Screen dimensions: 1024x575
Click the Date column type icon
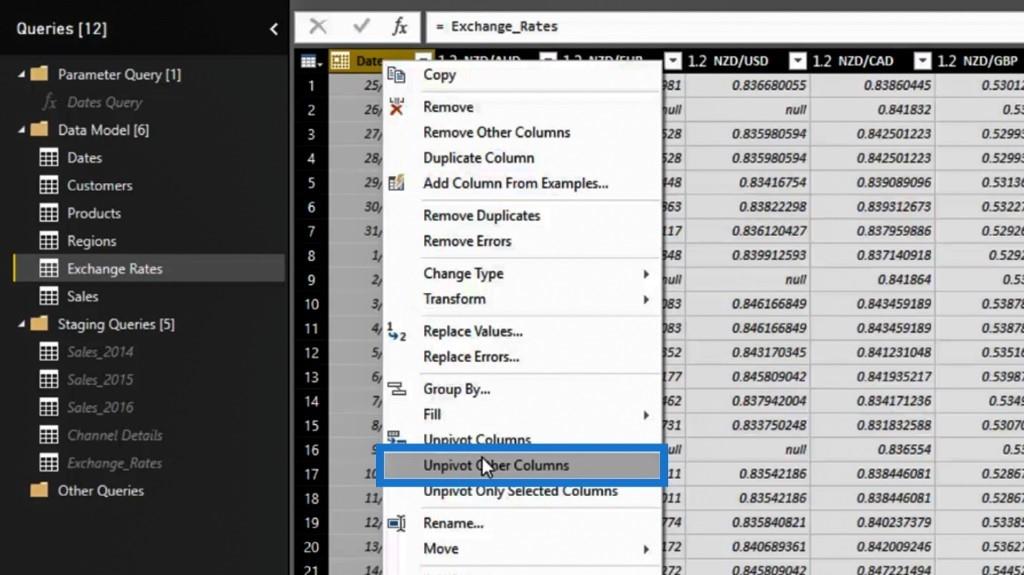coord(340,61)
